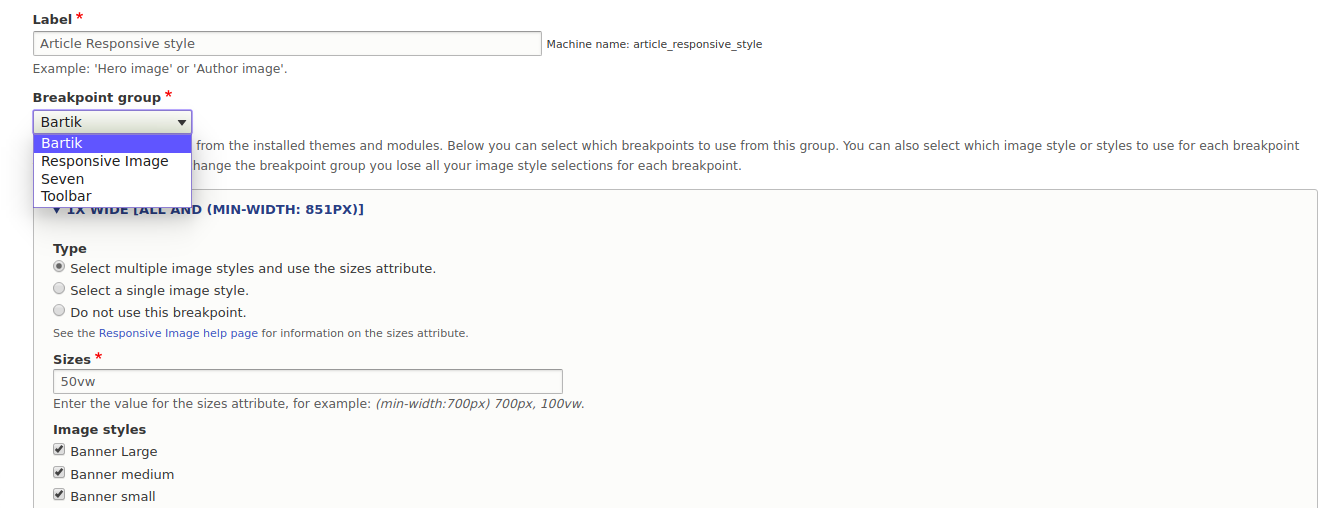Click the Machine name text

(654, 45)
